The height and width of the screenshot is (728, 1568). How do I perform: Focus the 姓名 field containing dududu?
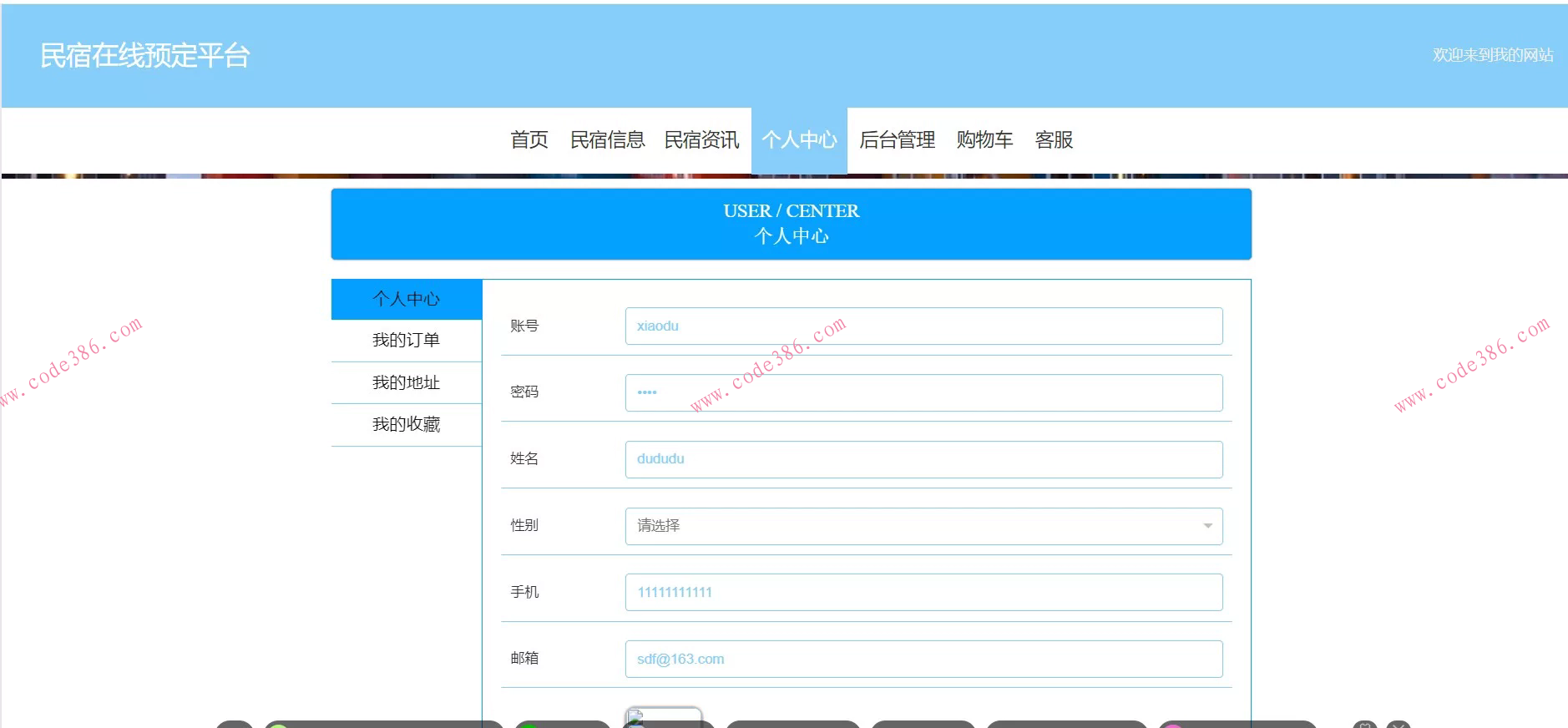click(923, 459)
